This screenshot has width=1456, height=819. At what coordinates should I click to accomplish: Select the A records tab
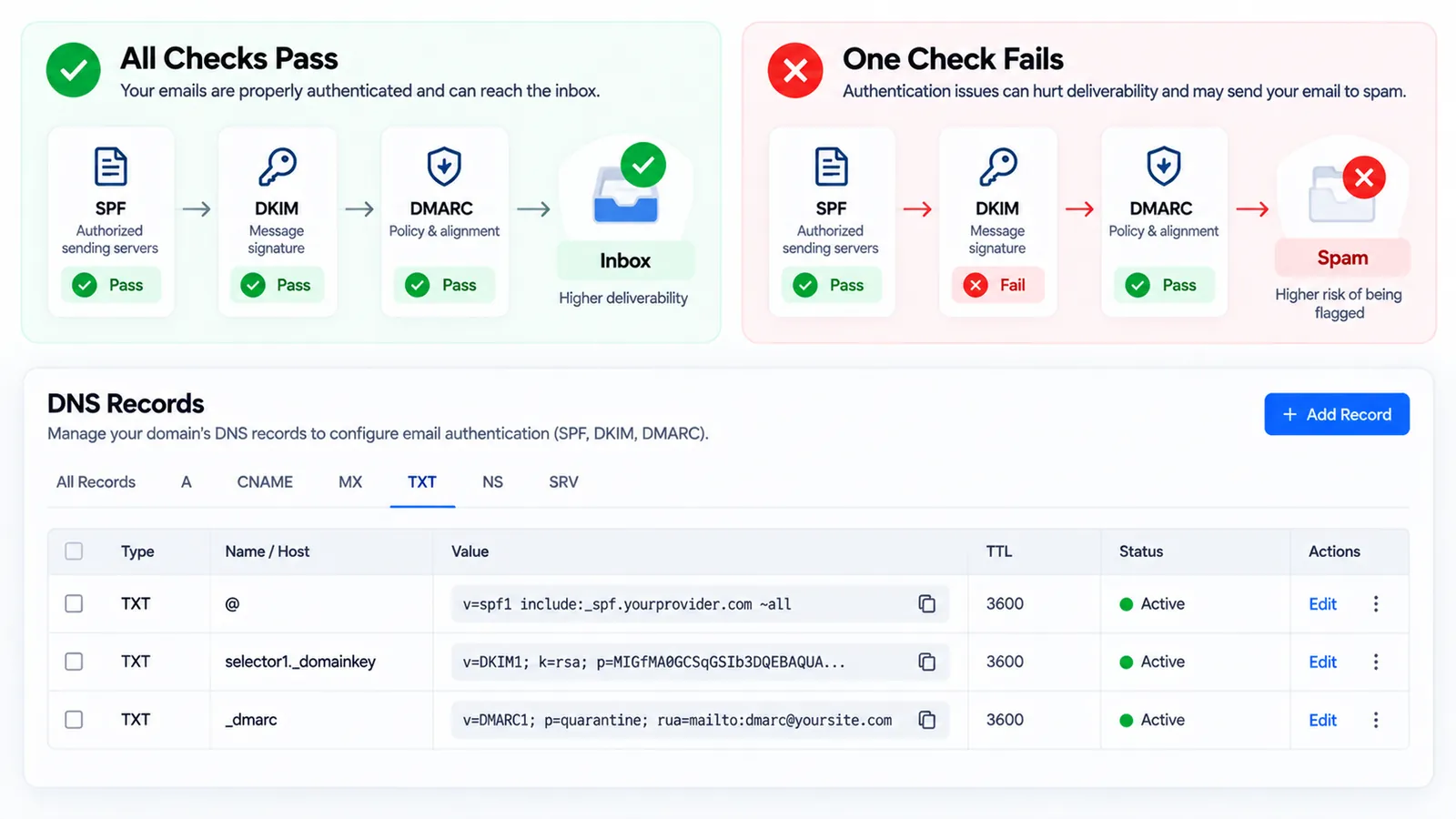186,482
